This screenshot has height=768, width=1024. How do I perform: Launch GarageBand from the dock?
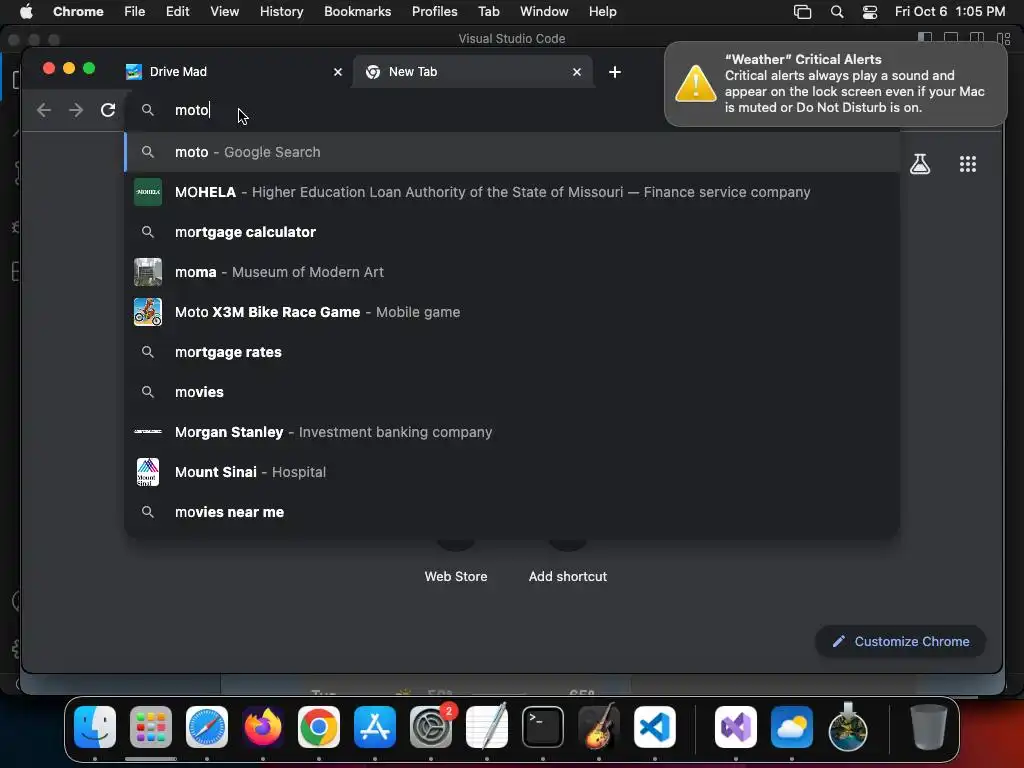pyautogui.click(x=599, y=727)
